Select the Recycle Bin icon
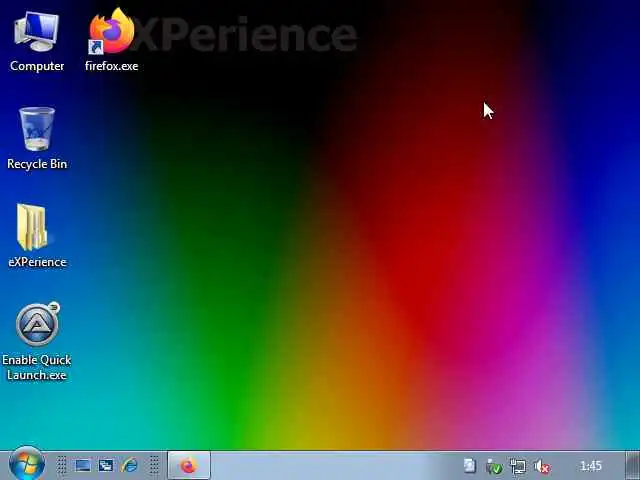This screenshot has height=480, width=640. [37, 139]
